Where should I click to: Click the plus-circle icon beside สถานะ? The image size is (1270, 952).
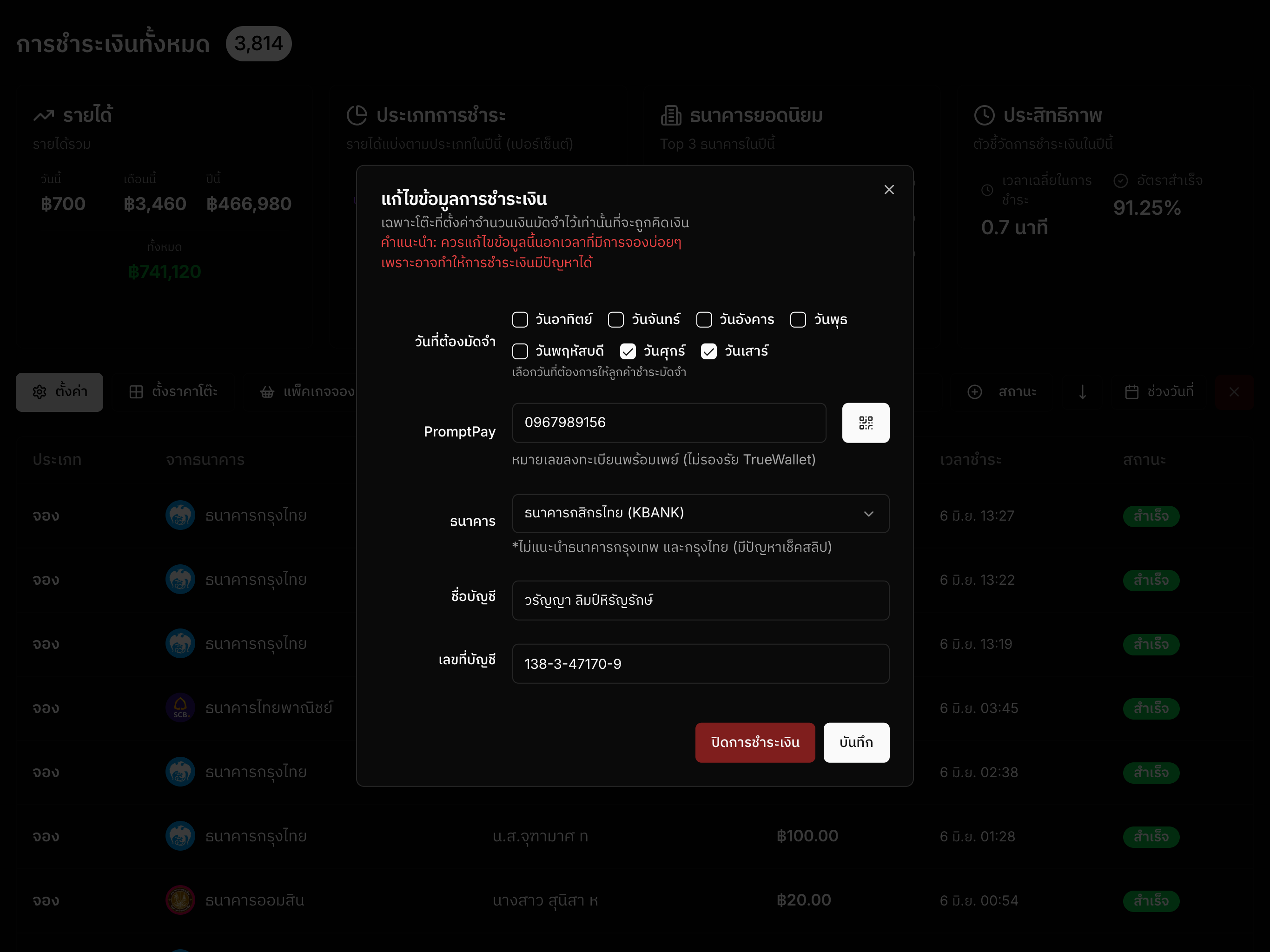[x=975, y=392]
